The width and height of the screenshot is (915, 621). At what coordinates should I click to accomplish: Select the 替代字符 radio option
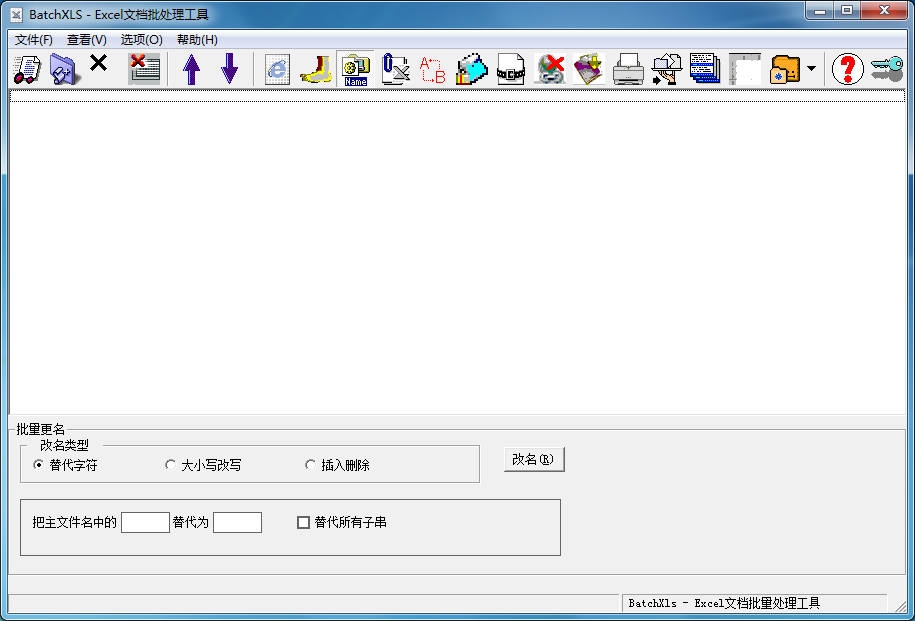[x=65, y=465]
